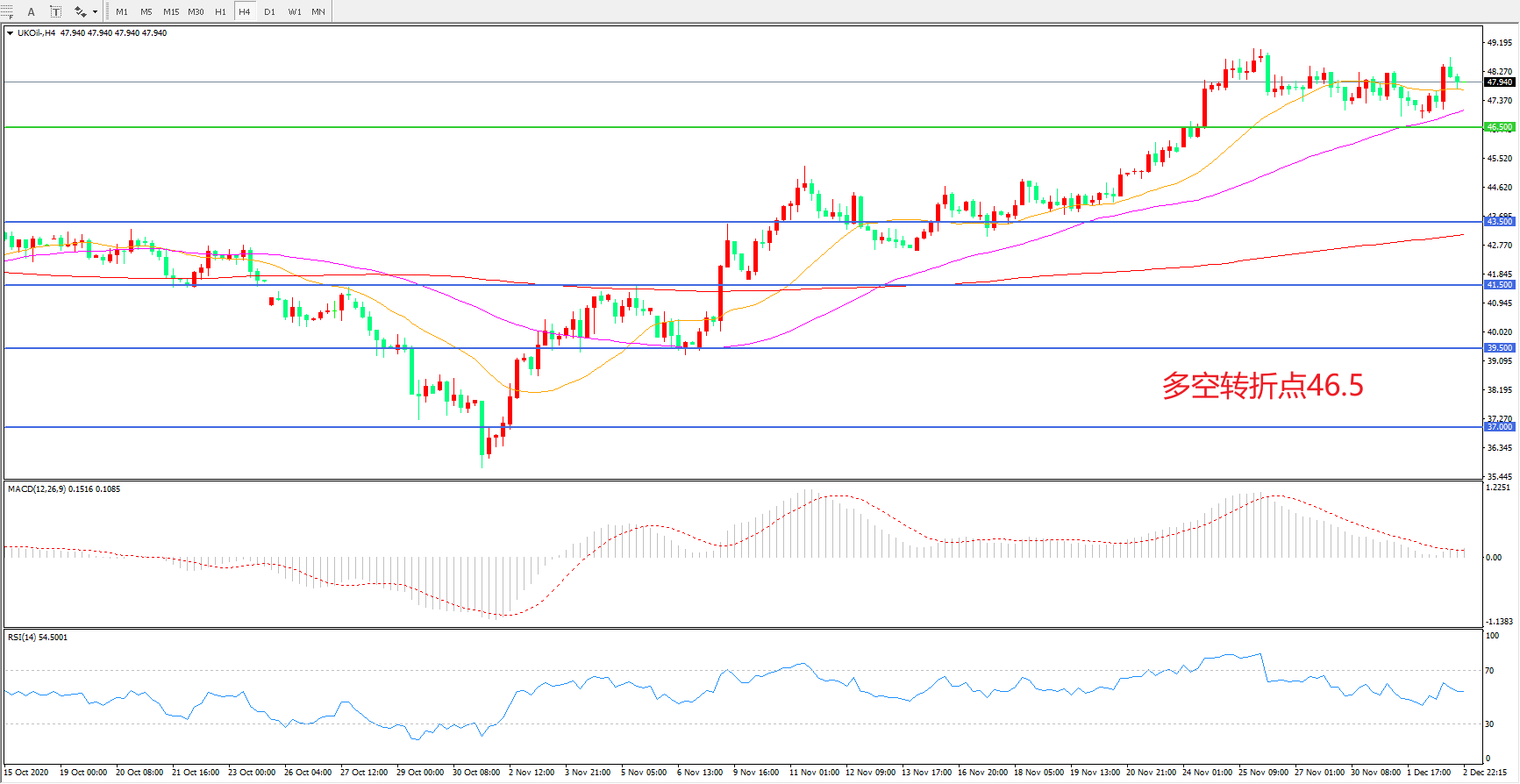This screenshot has height=784, width=1520.
Task: Switch chart to M15 timeframe
Action: 171,11
